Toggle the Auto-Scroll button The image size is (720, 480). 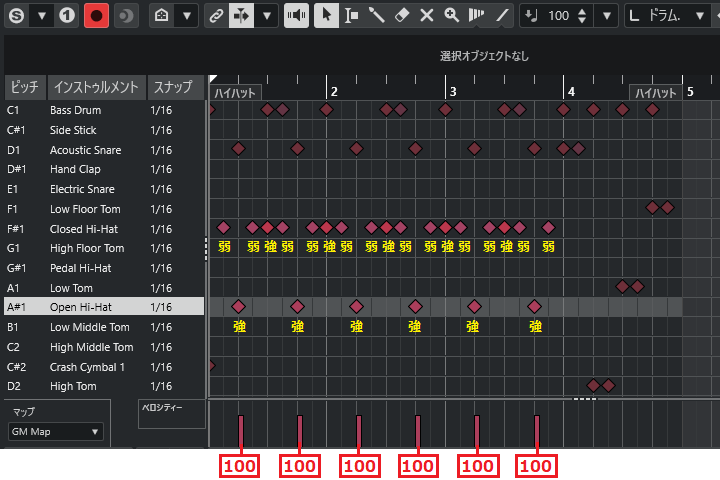[241, 16]
